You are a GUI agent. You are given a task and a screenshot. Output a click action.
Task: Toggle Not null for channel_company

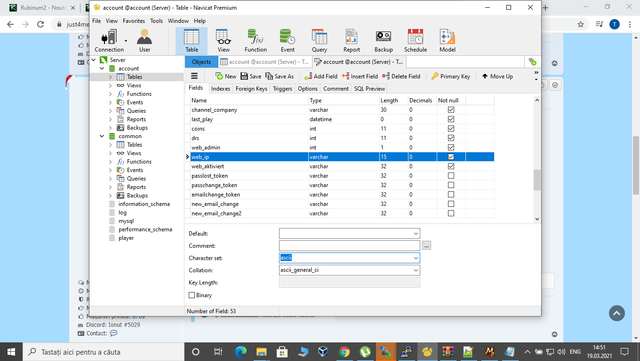point(451,109)
